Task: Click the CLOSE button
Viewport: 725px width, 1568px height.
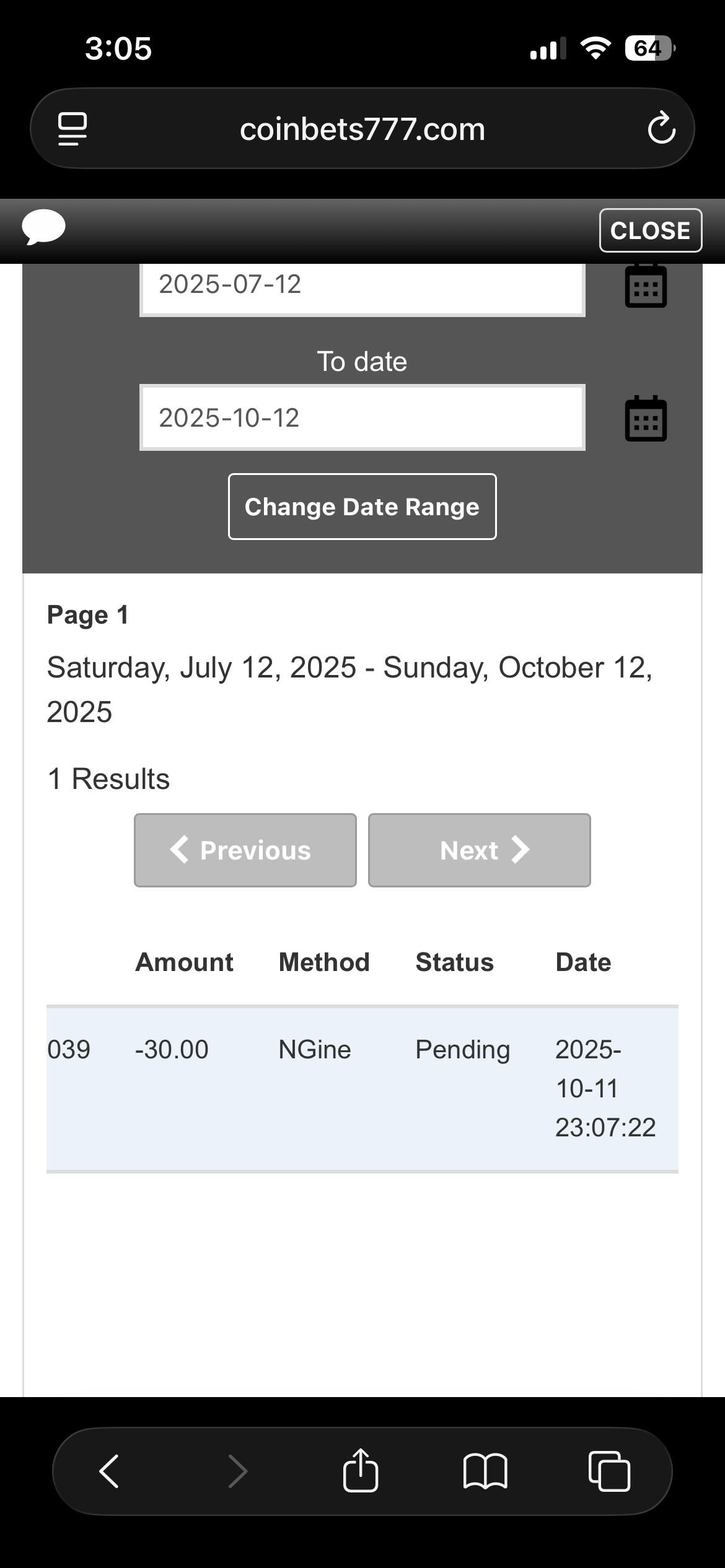Action: (650, 230)
